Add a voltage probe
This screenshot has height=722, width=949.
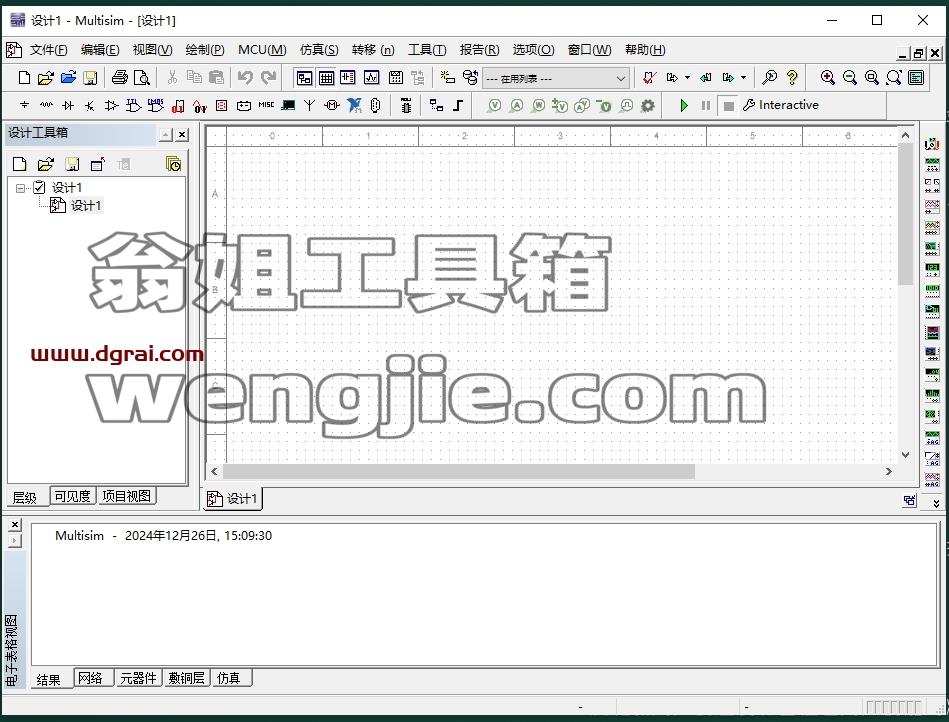pyautogui.click(x=494, y=105)
